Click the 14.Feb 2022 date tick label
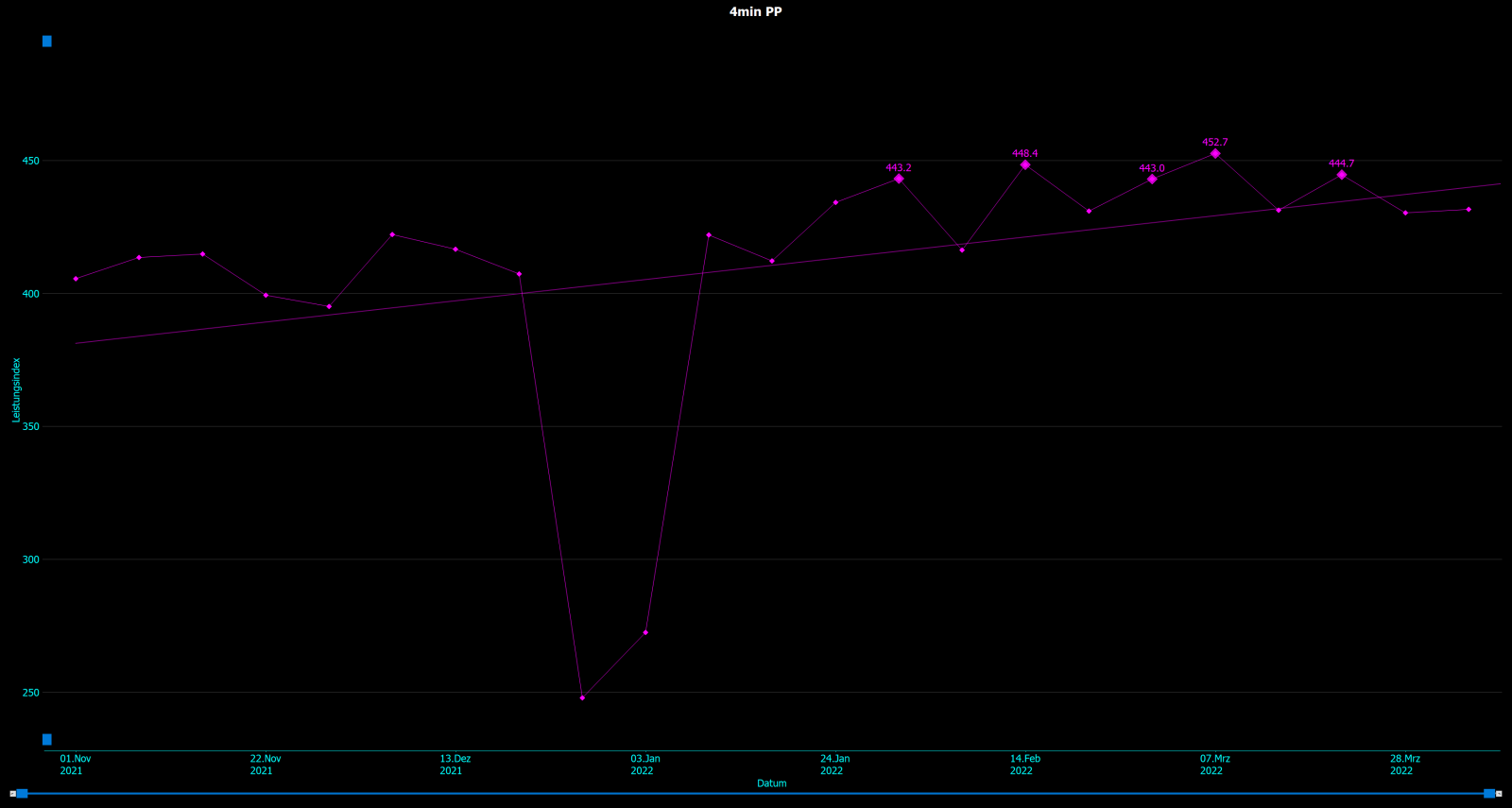This screenshot has width=1512, height=808. 1024,765
